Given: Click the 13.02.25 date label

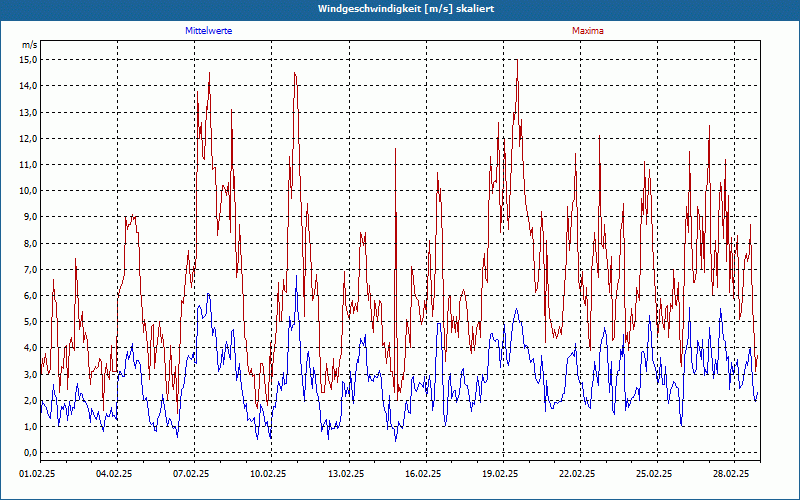Looking at the screenshot, I should click(x=346, y=474).
